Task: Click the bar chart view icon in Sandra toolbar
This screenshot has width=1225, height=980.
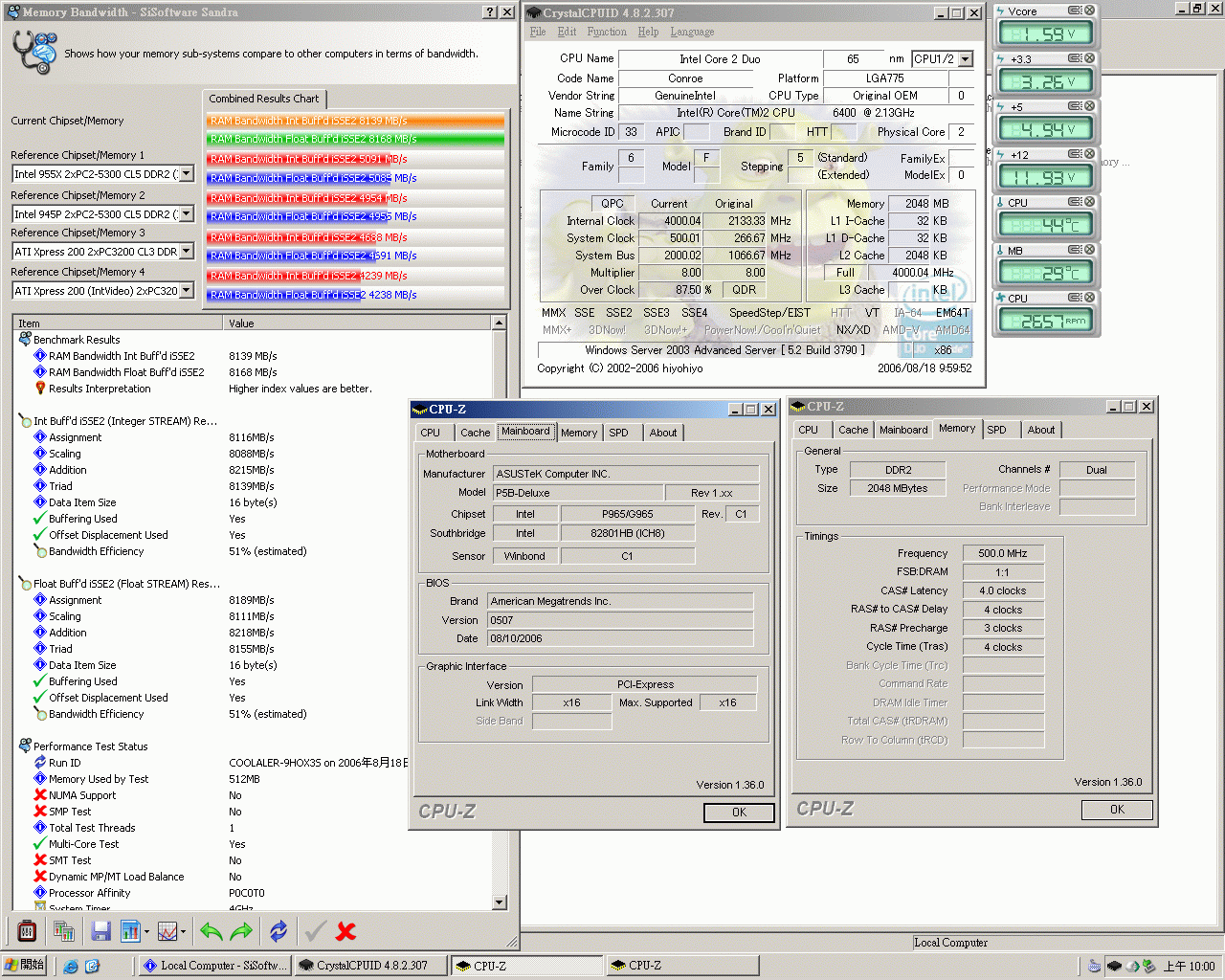Action: (130, 930)
